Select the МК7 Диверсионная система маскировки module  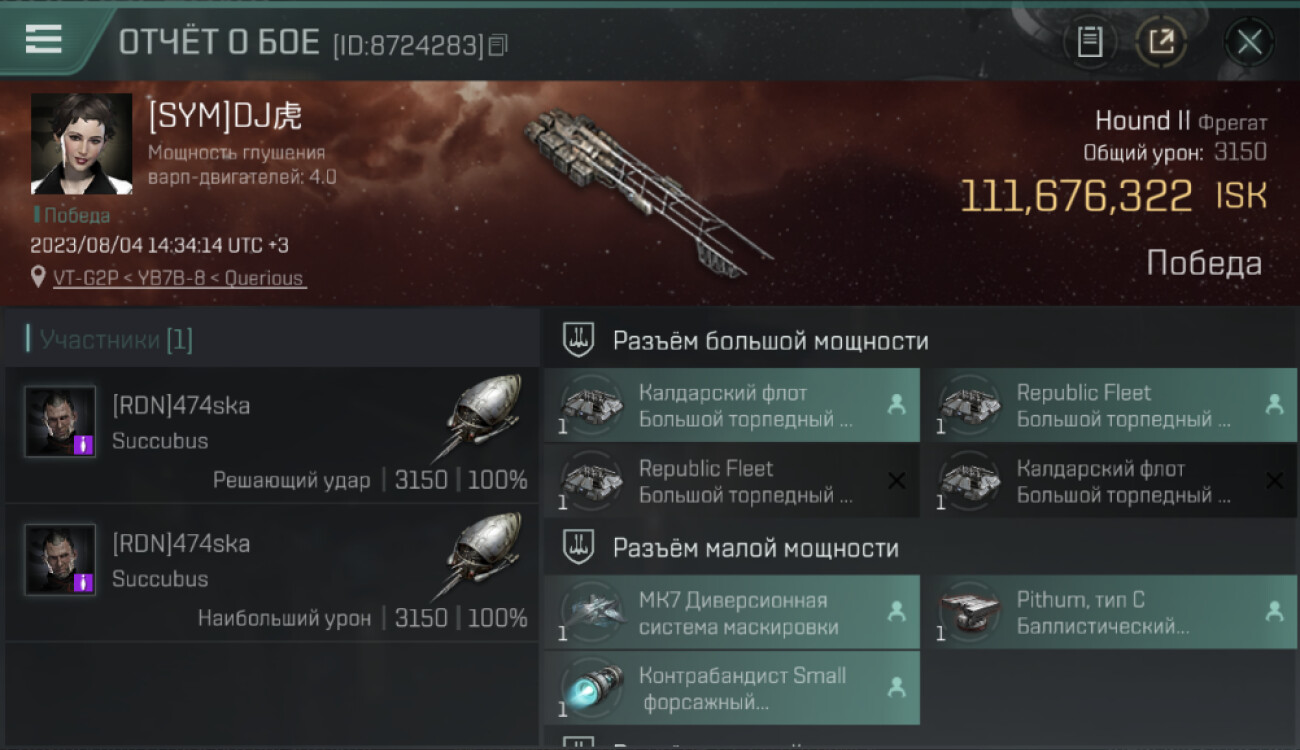click(732, 613)
